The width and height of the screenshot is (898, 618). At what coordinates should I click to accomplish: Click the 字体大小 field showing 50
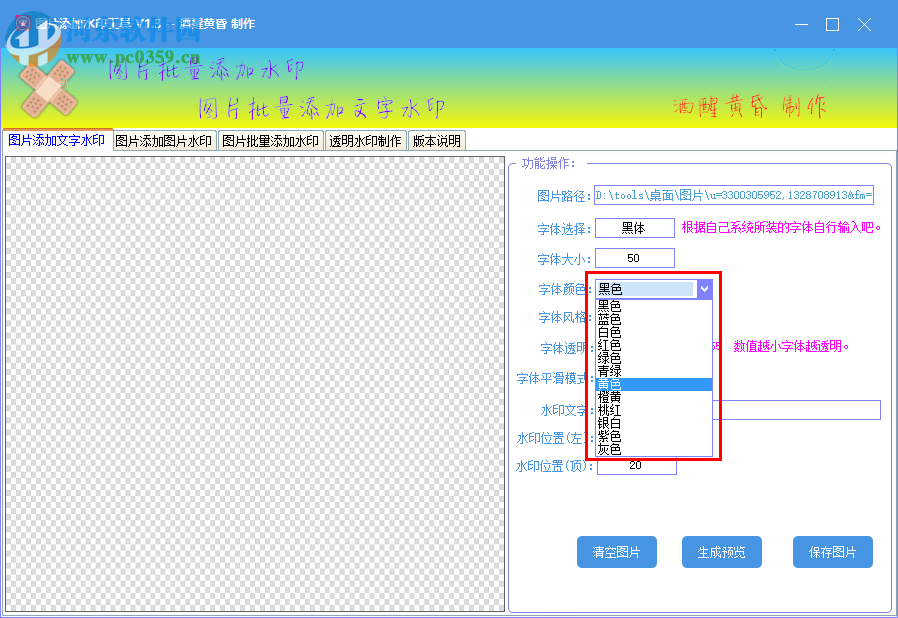click(x=636, y=257)
